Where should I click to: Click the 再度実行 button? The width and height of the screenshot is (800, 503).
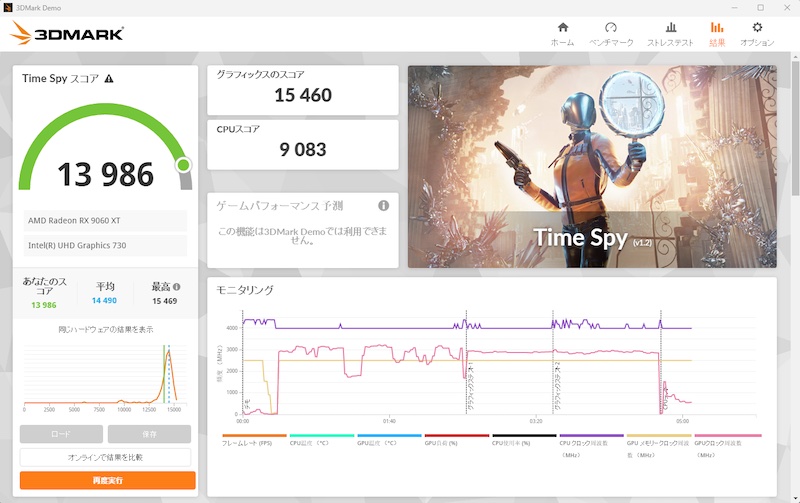click(x=108, y=480)
